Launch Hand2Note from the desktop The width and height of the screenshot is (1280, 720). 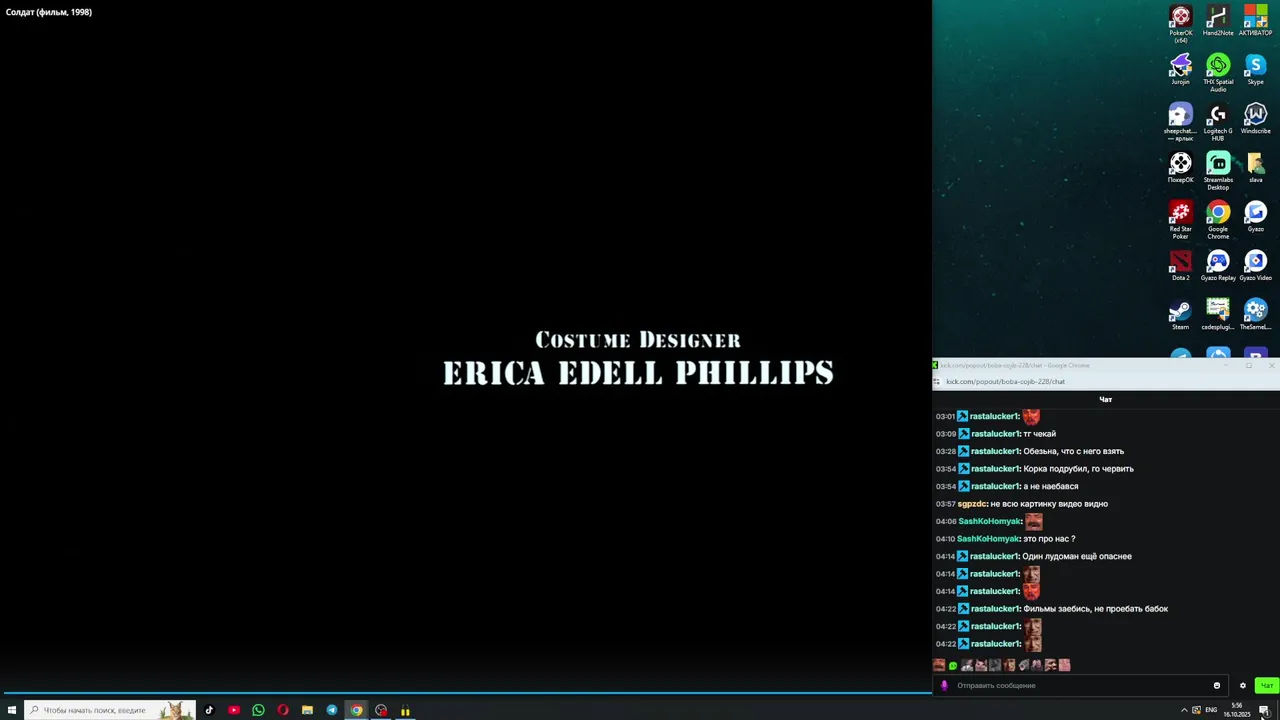coord(1218,21)
